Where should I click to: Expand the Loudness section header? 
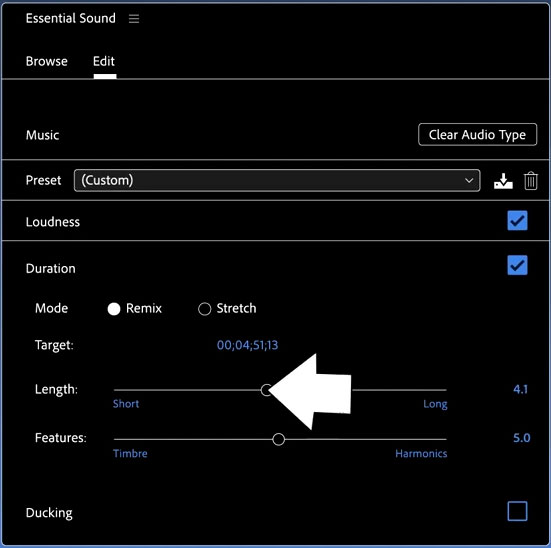coord(53,222)
